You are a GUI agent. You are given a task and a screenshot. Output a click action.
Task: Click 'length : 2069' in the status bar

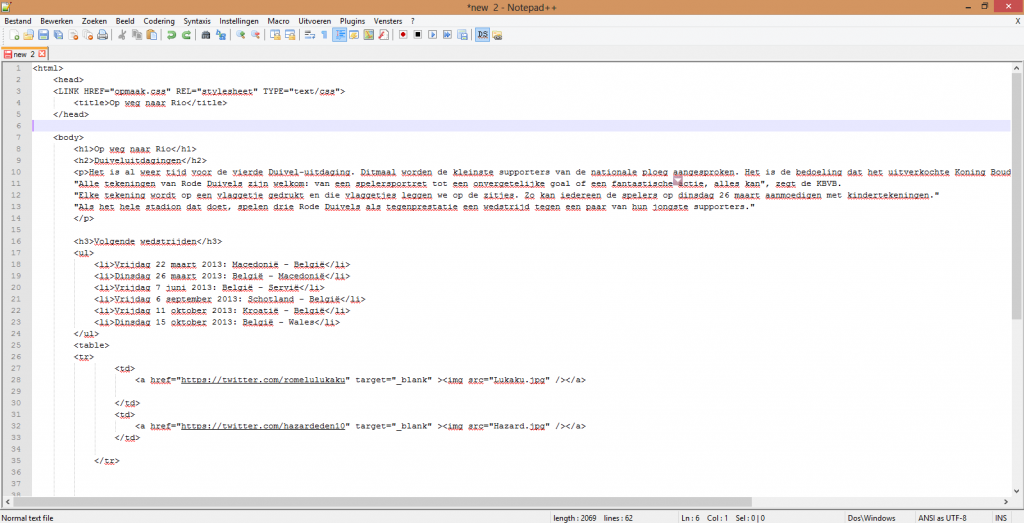pyautogui.click(x=575, y=518)
